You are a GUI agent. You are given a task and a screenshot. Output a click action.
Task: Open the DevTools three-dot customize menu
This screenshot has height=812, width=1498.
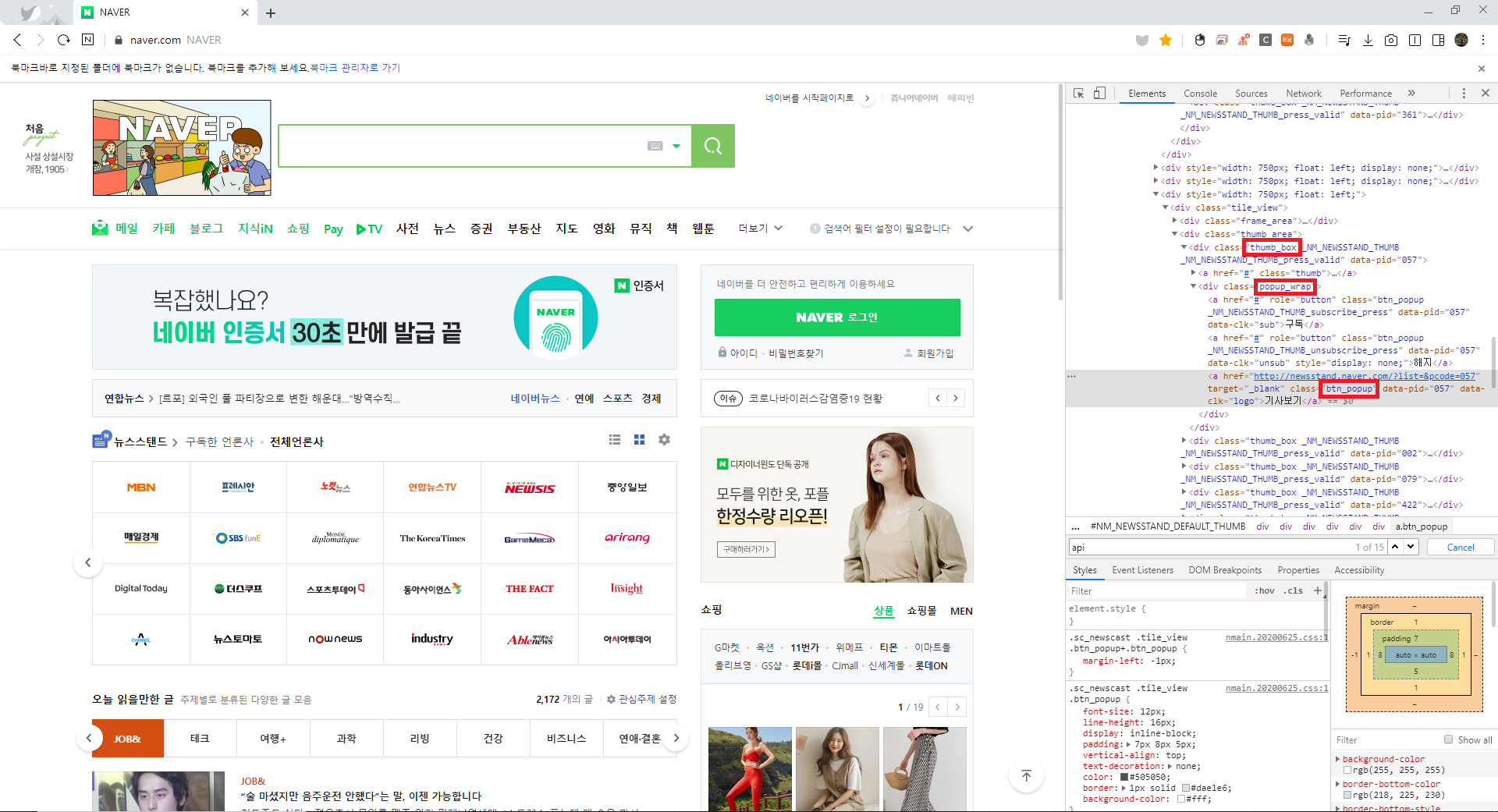(x=1464, y=93)
